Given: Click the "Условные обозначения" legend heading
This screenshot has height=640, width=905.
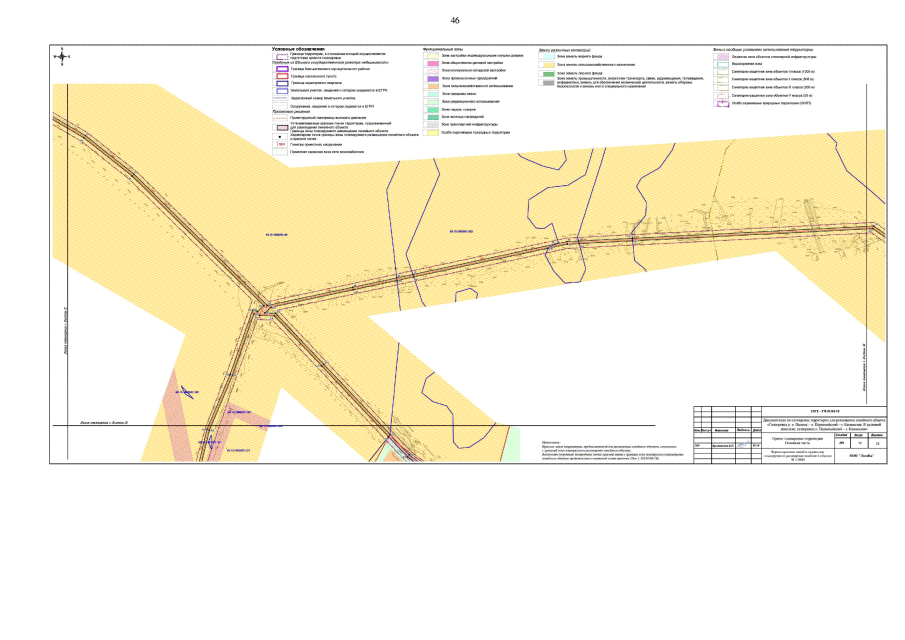Looking at the screenshot, I should point(299,48).
